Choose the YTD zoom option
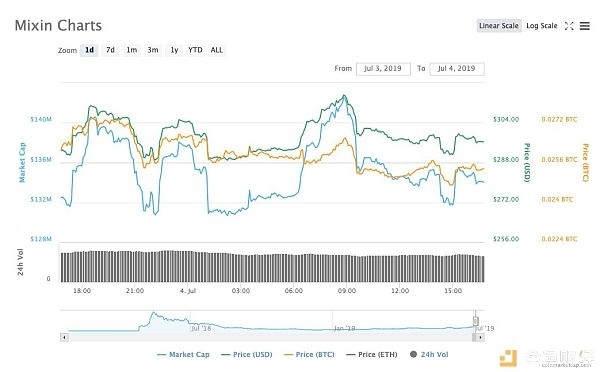This screenshot has width=600, height=372. pos(195,50)
